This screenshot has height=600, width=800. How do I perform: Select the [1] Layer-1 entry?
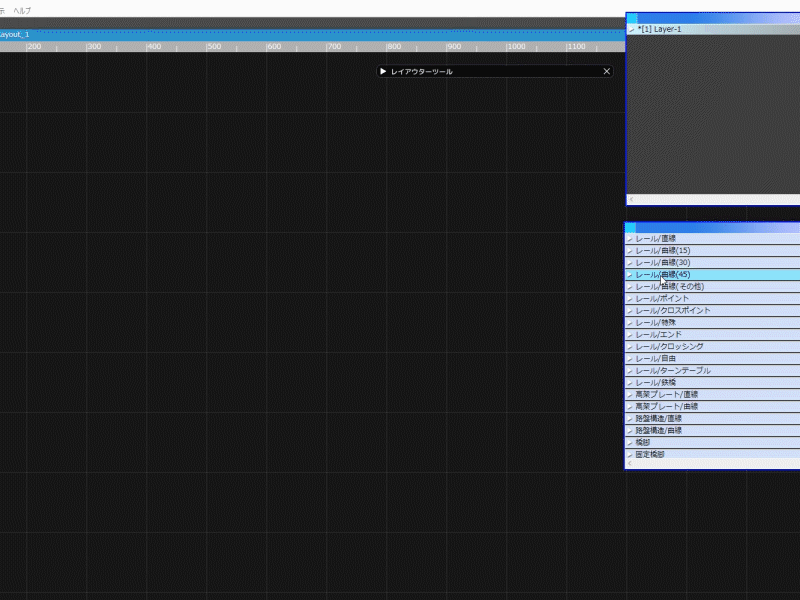point(659,29)
